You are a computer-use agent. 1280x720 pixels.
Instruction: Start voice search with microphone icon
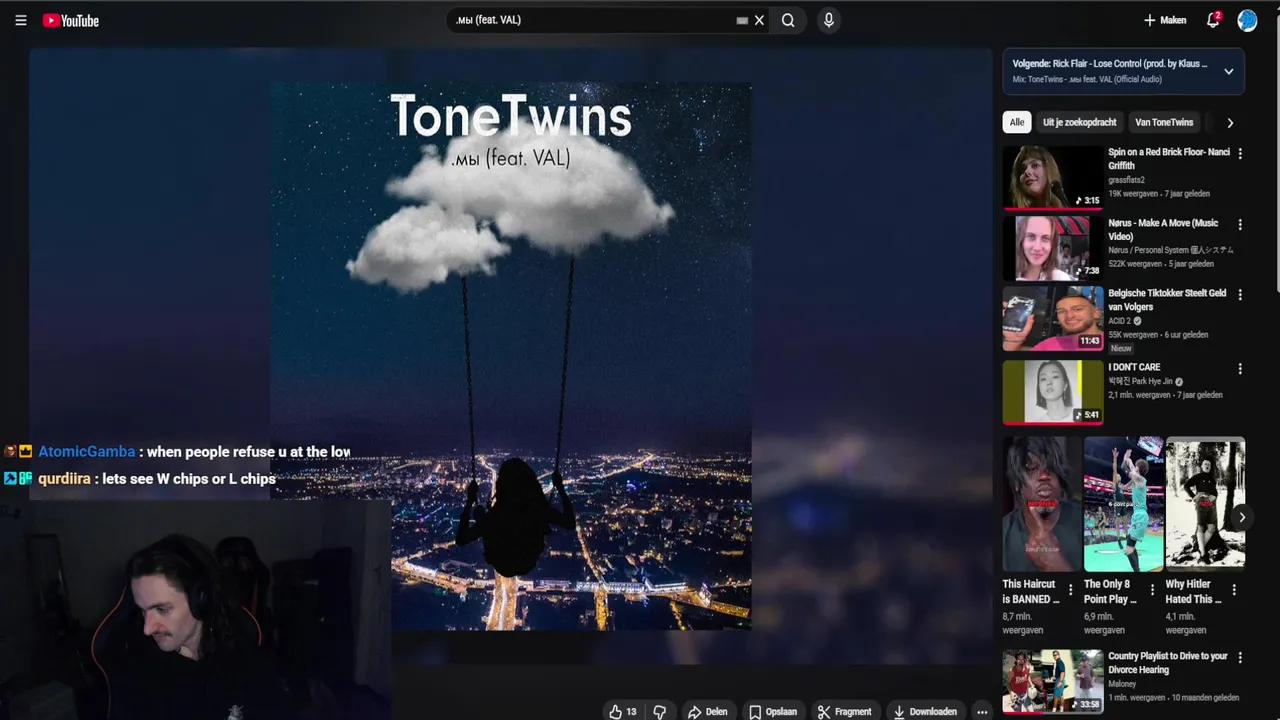(x=828, y=20)
